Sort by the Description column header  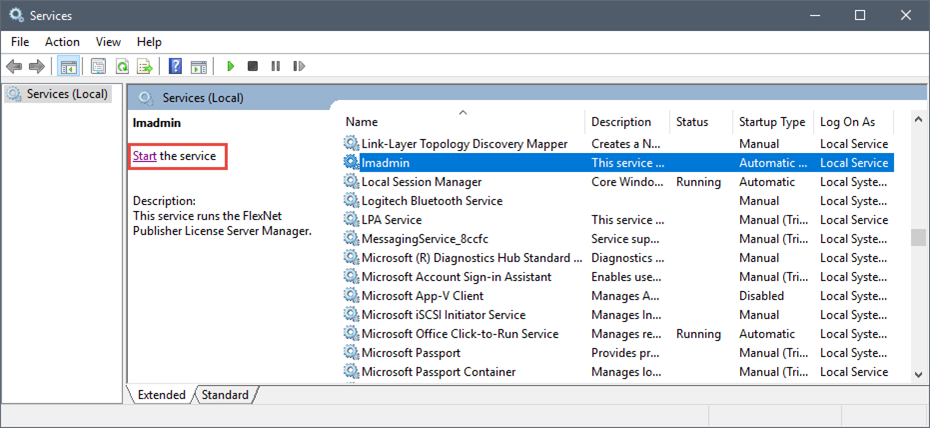[x=627, y=122]
